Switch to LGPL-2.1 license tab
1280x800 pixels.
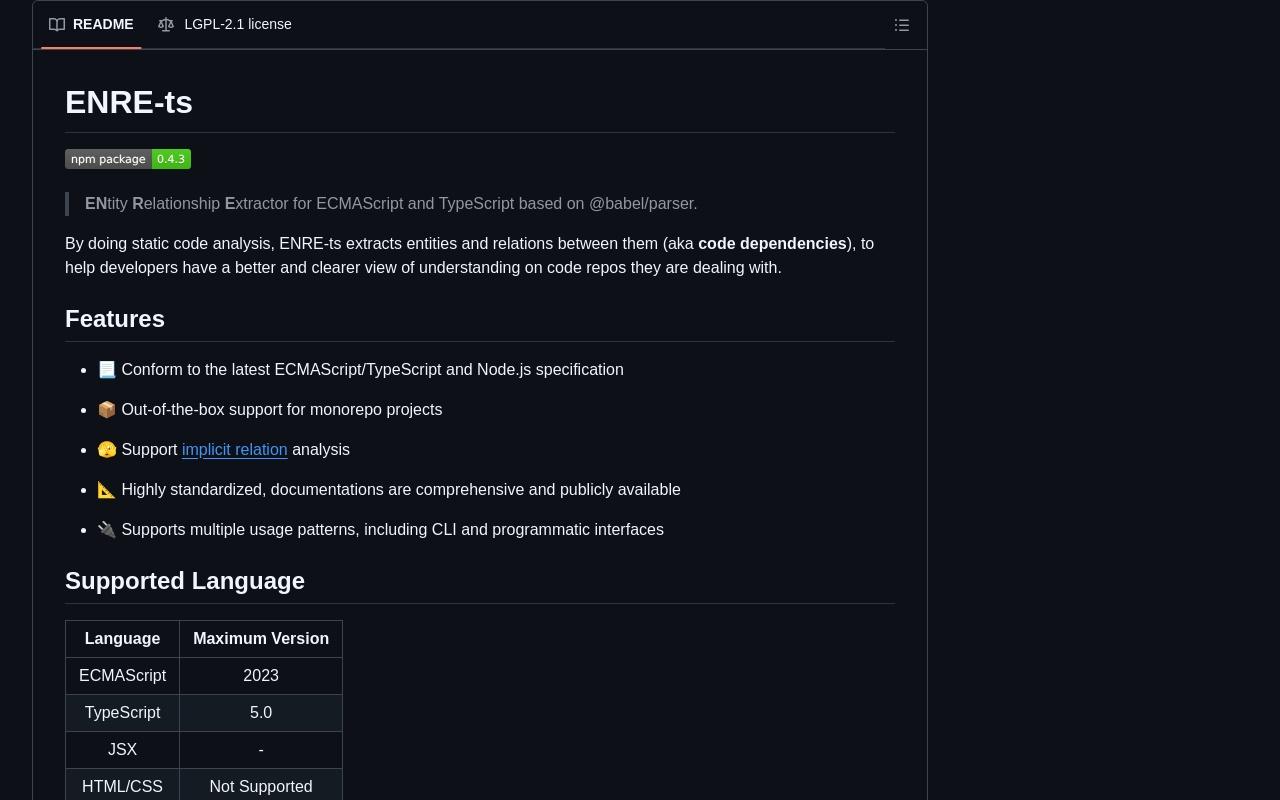coord(225,24)
